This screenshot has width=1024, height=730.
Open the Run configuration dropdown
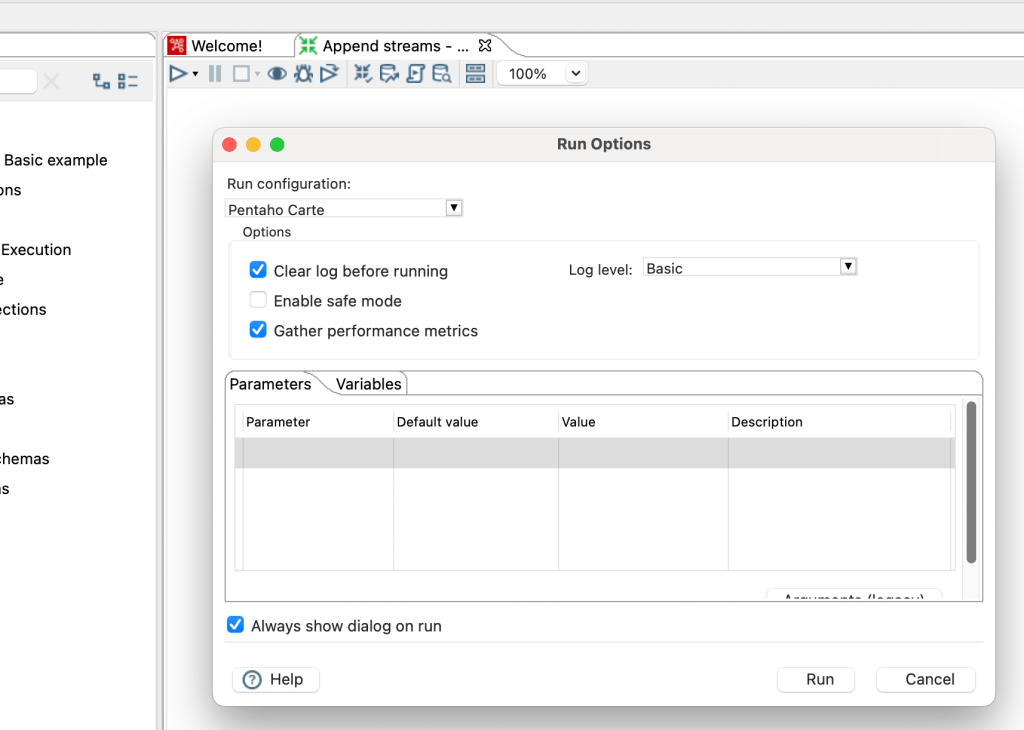[453, 208]
